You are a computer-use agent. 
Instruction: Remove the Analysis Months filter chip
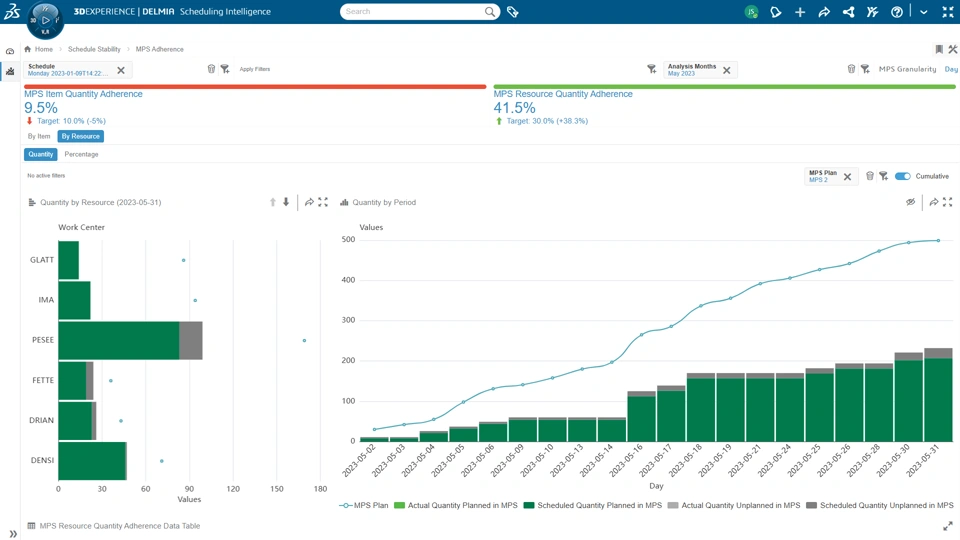click(727, 70)
